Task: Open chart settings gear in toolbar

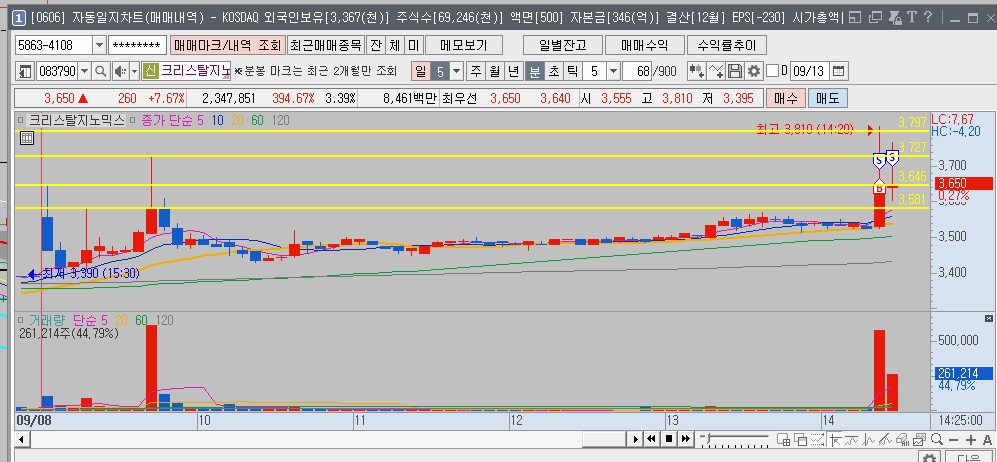Action: pos(753,71)
